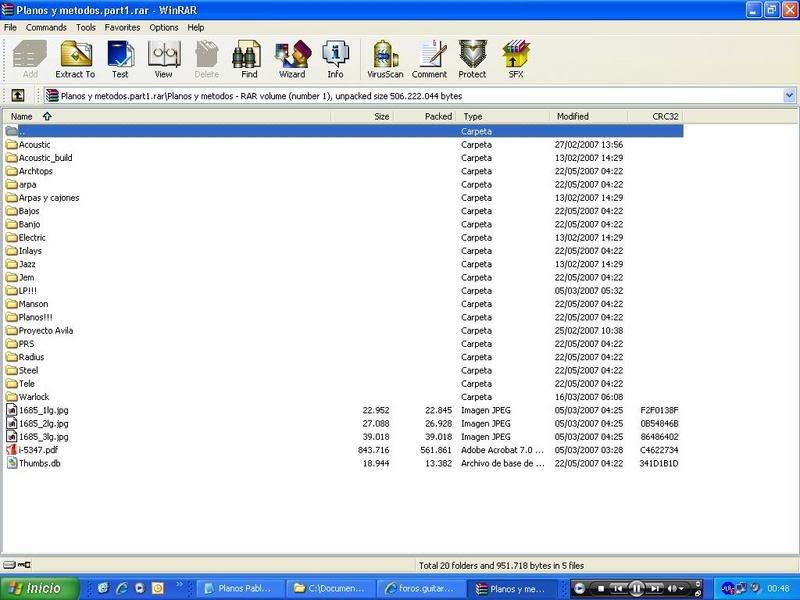Switch to foros.guitar... browser taskbar button
The image size is (800, 600).
tap(421, 588)
